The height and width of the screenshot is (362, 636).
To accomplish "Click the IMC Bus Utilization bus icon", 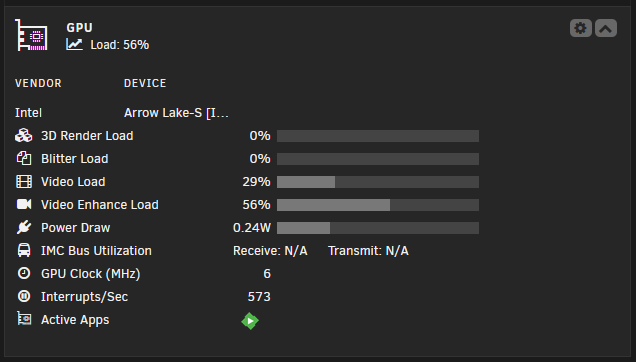I will pos(24,250).
